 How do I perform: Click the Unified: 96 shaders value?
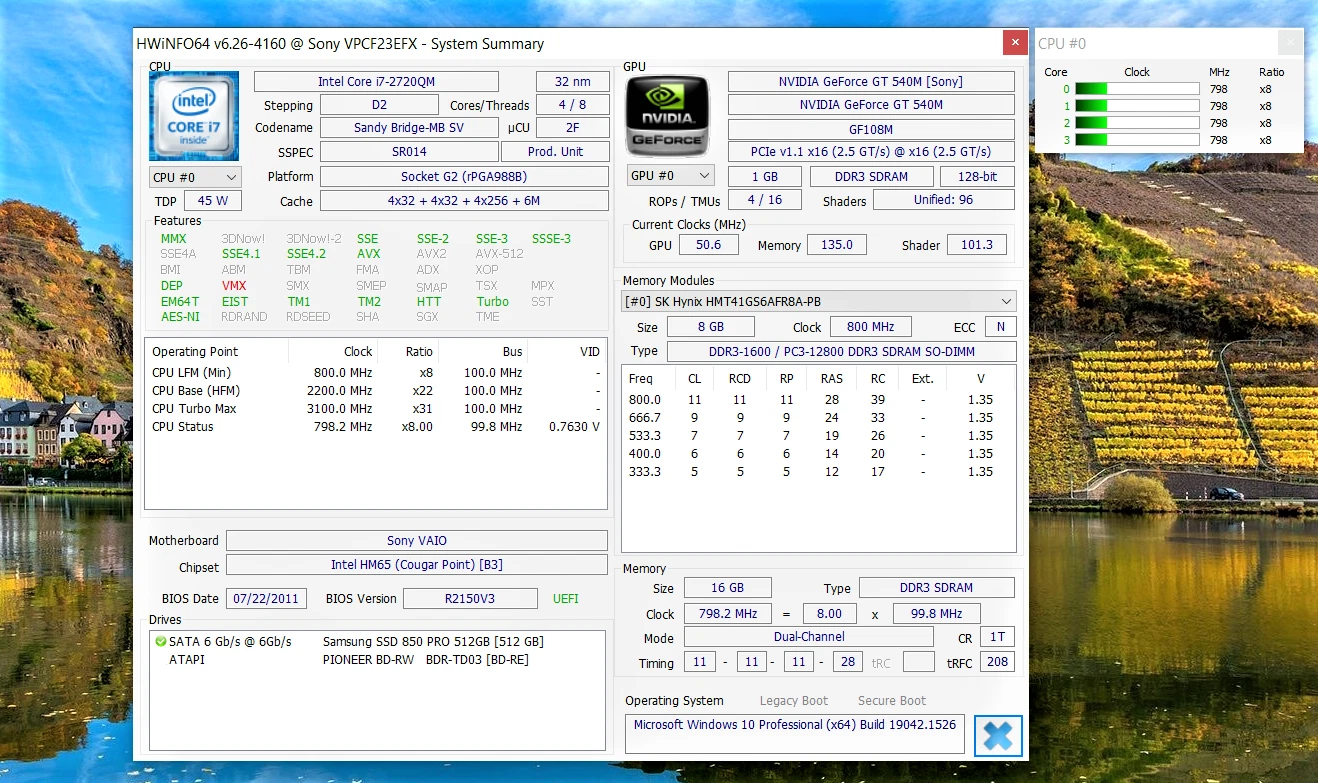tap(944, 200)
